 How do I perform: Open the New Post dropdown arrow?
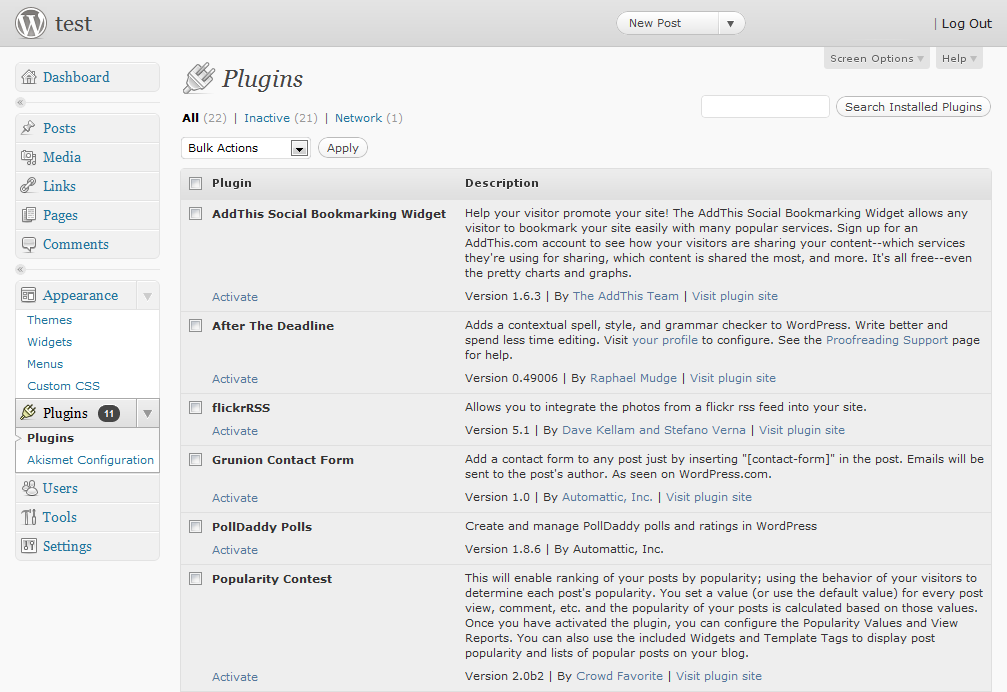pos(730,24)
